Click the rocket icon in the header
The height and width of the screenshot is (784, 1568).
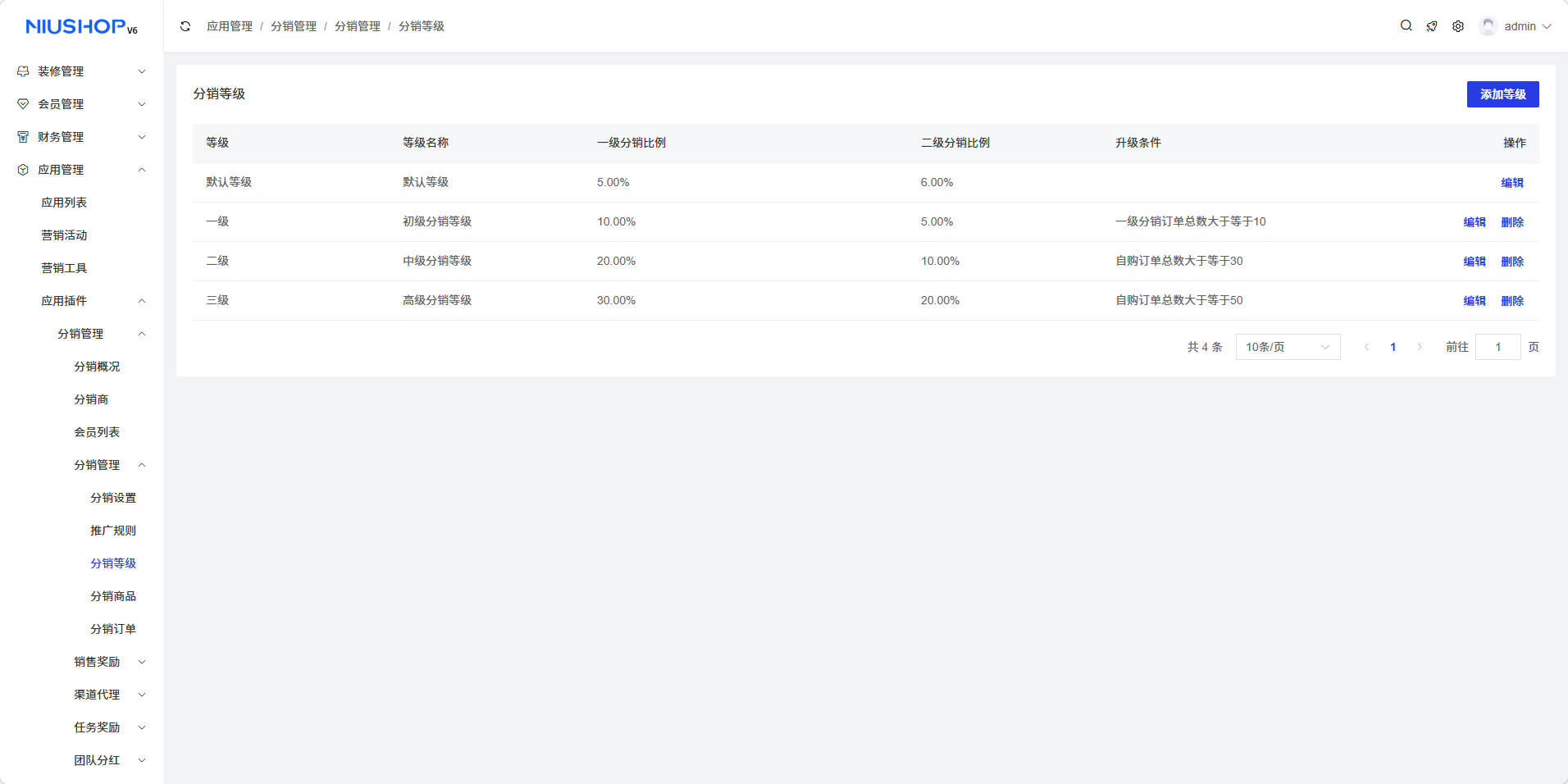1432,26
